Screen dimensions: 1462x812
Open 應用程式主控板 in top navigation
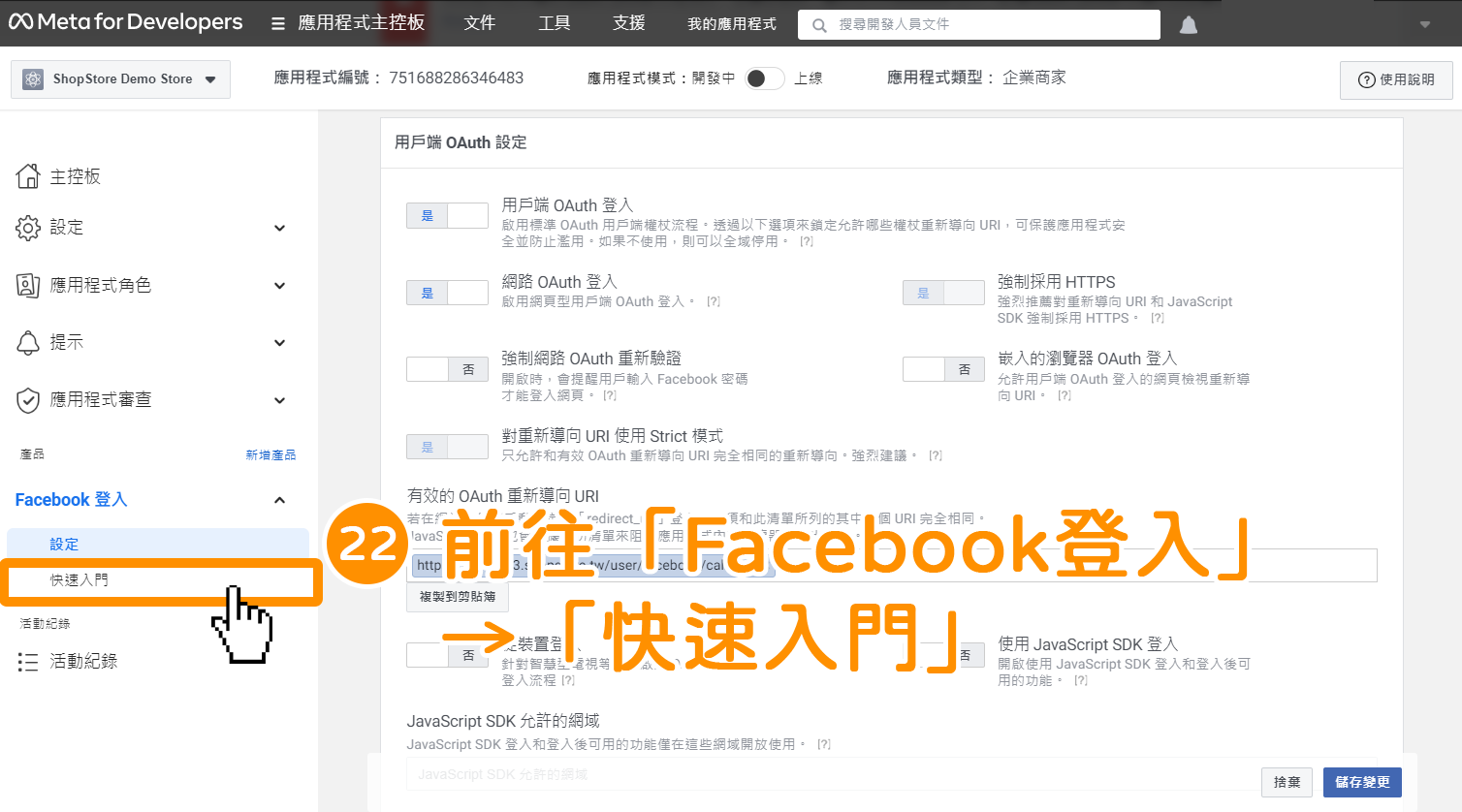pos(362,23)
